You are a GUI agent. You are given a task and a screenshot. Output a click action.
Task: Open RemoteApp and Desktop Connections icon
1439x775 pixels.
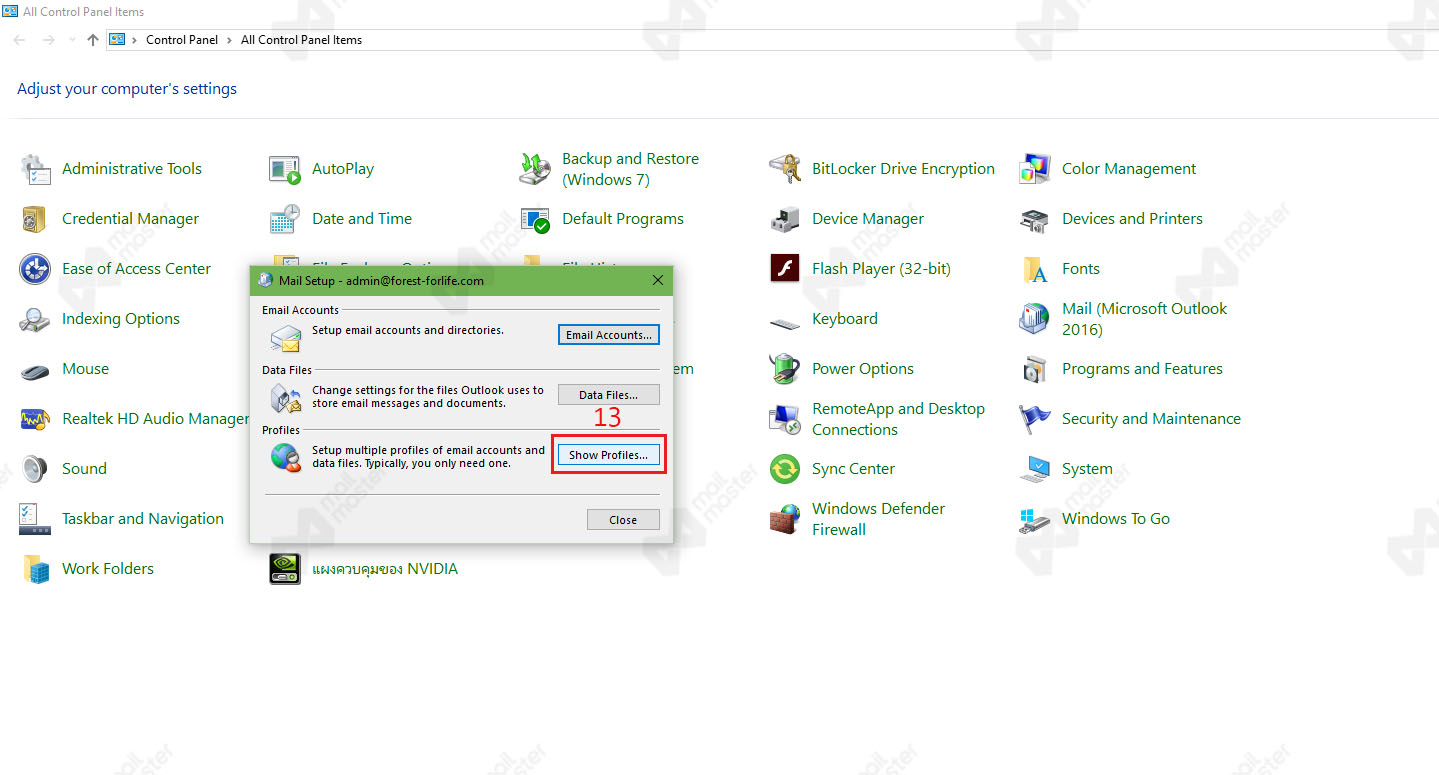785,419
